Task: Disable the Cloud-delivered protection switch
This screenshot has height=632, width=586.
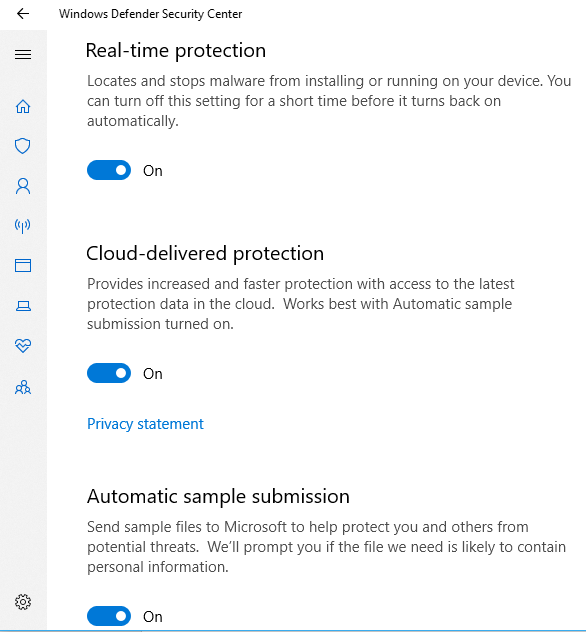Action: point(109,373)
